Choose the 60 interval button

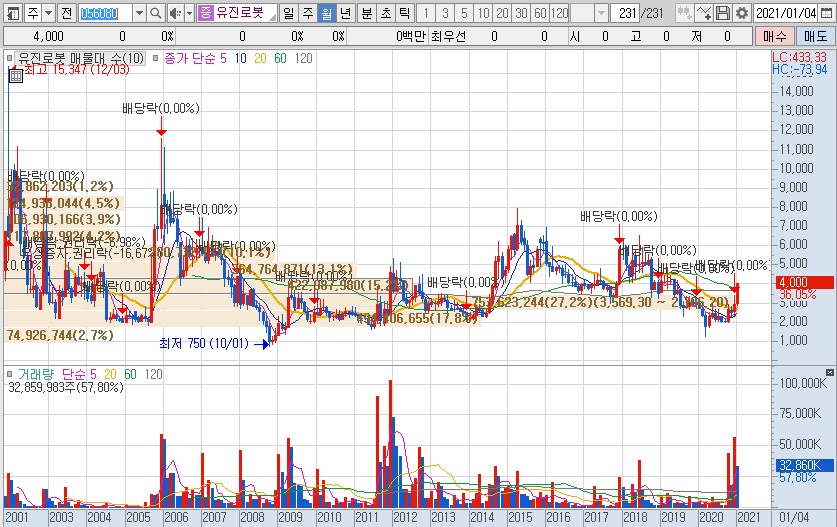540,13
